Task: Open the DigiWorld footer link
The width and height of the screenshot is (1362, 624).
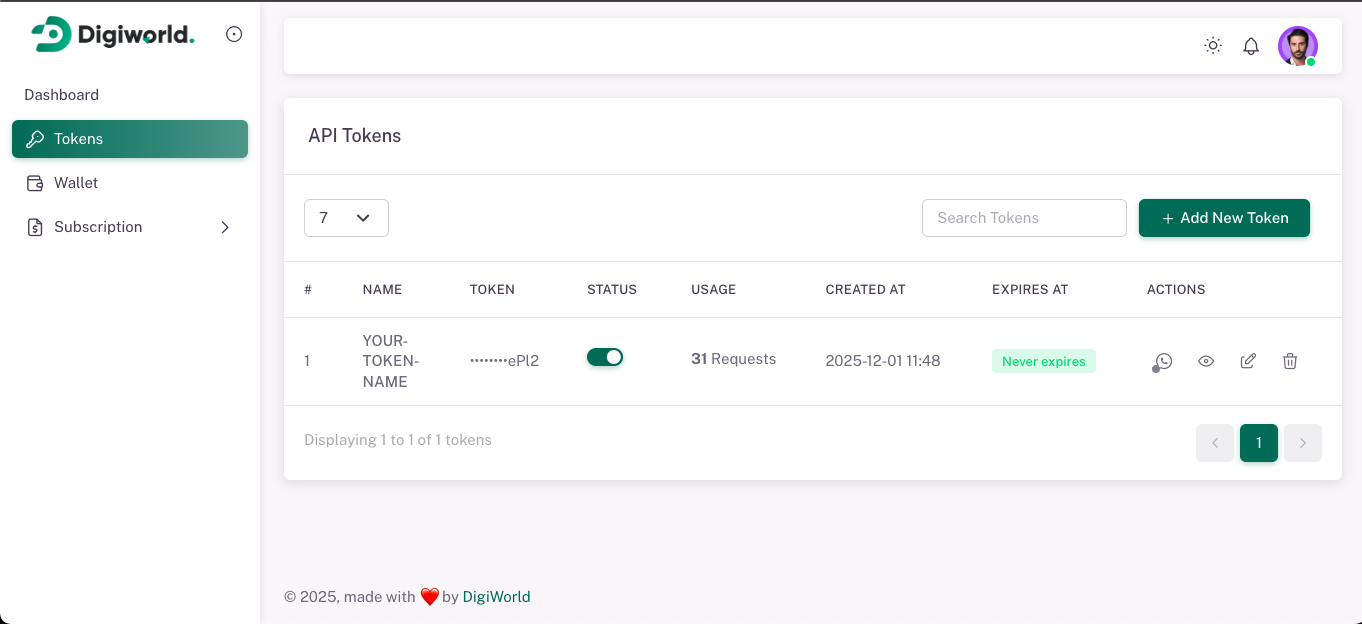Action: pos(496,597)
